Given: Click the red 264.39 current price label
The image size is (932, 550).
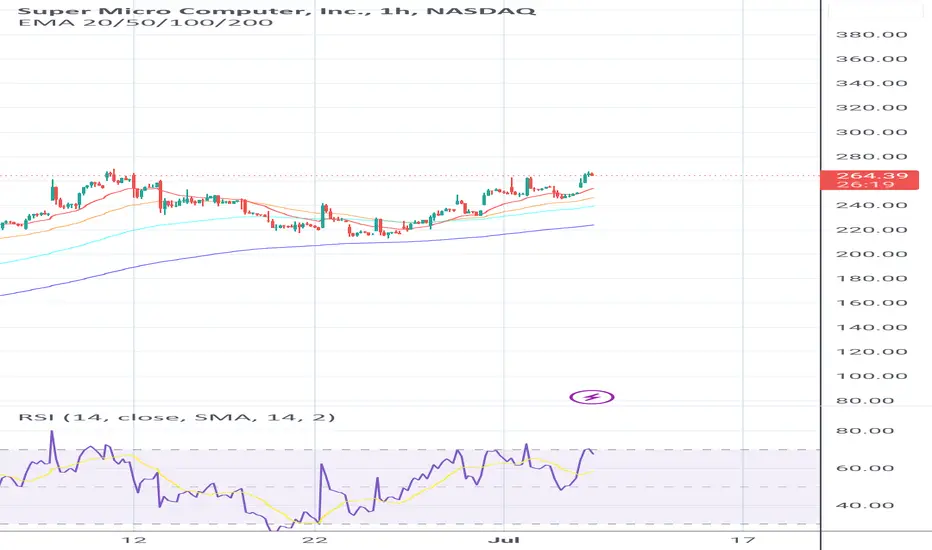Looking at the screenshot, I should coord(869,180).
